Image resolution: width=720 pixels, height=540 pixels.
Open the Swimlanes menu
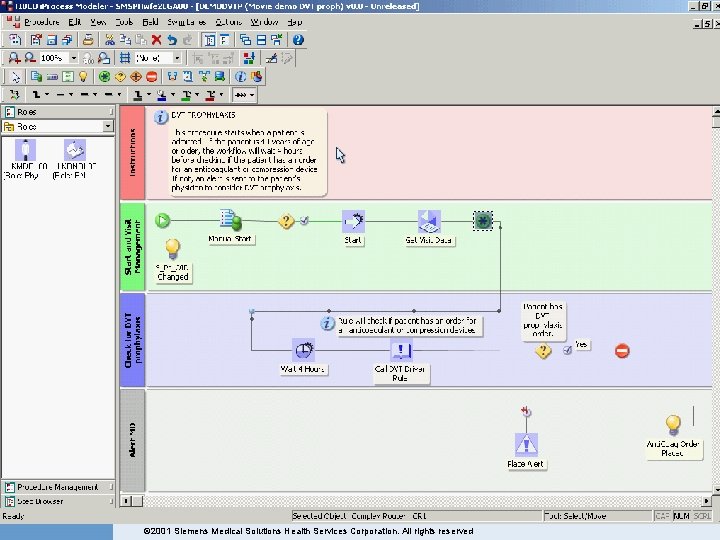pyautogui.click(x=186, y=22)
